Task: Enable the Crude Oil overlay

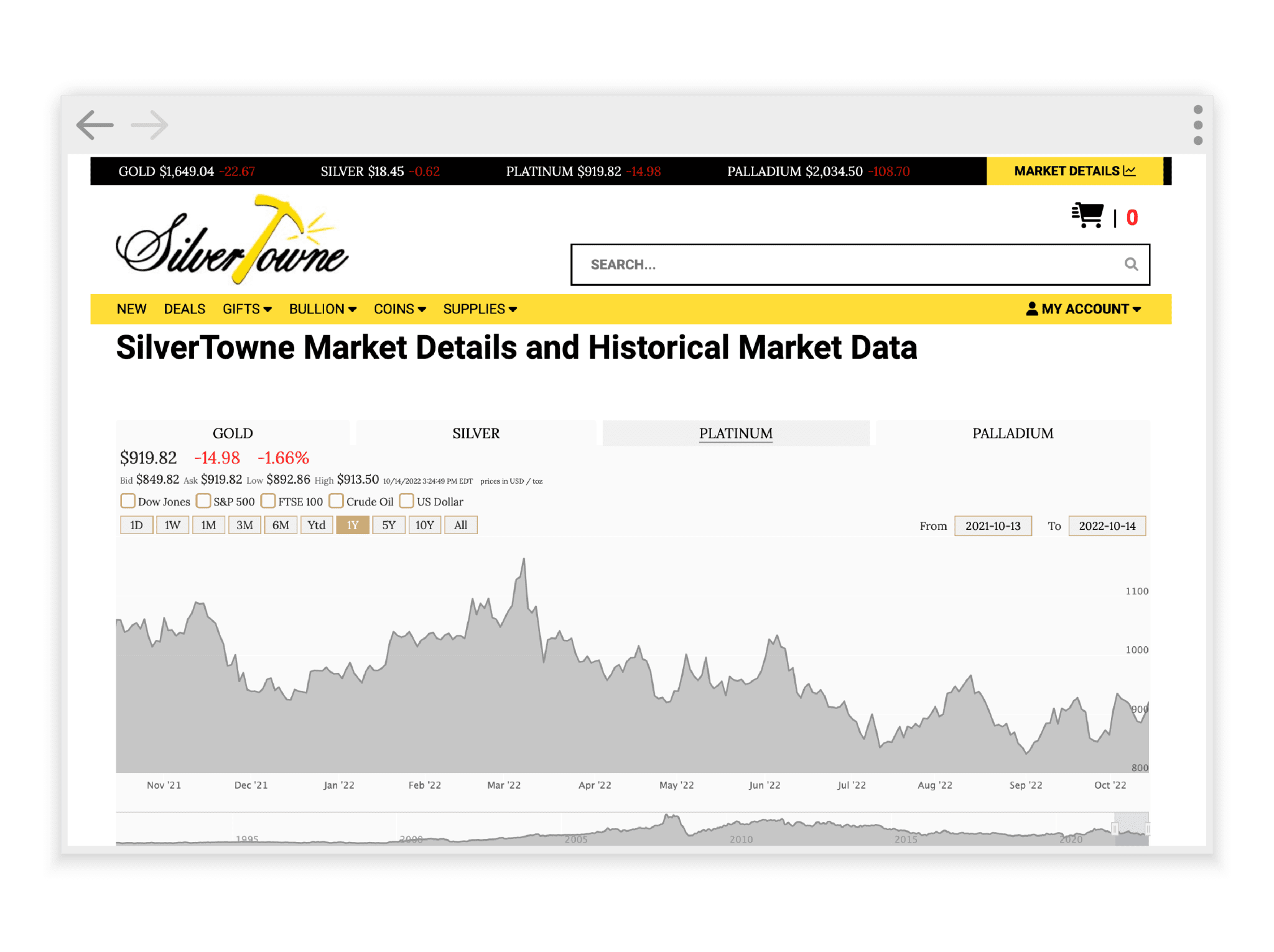Action: 336,501
